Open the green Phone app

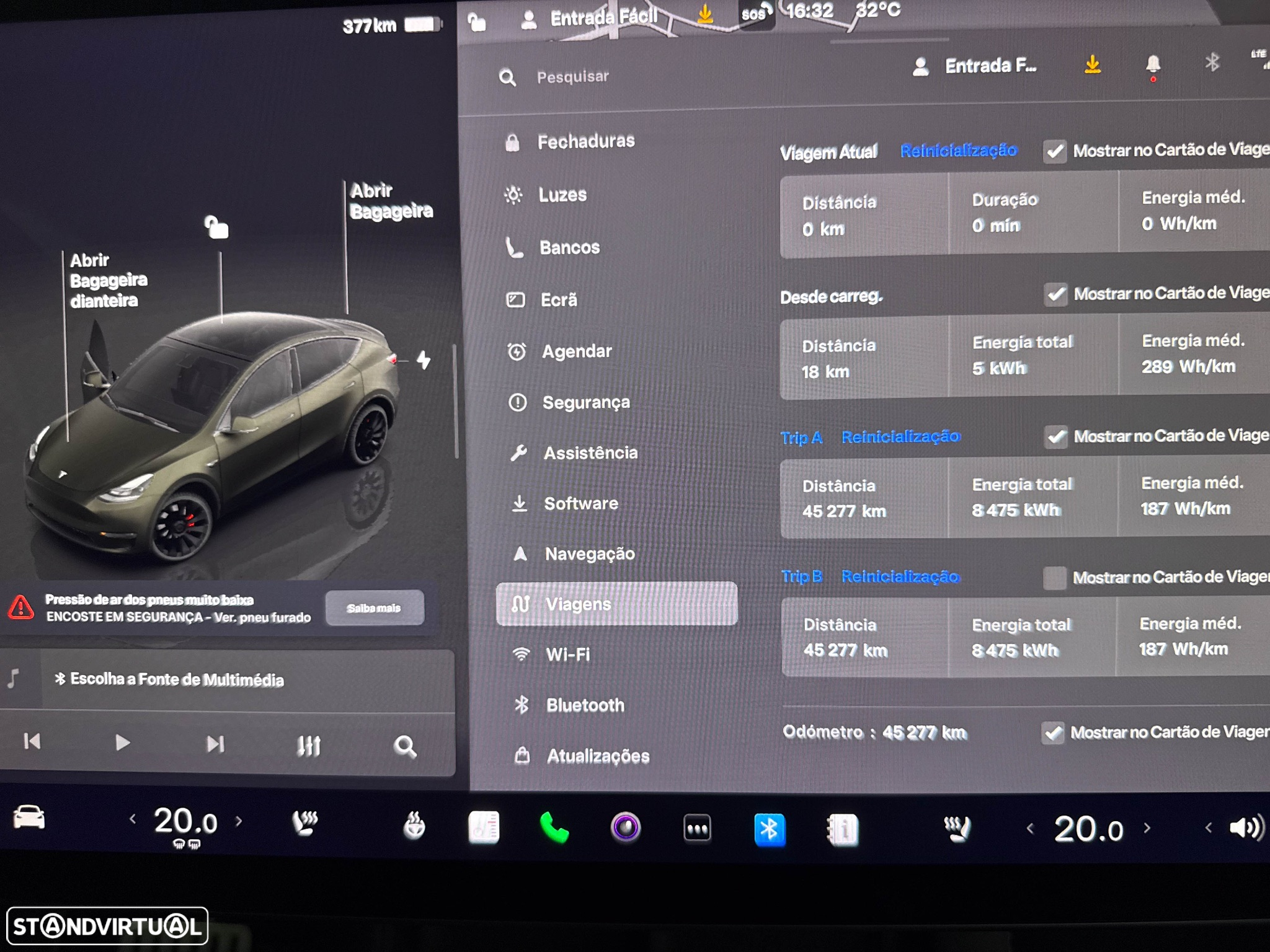coord(554,828)
